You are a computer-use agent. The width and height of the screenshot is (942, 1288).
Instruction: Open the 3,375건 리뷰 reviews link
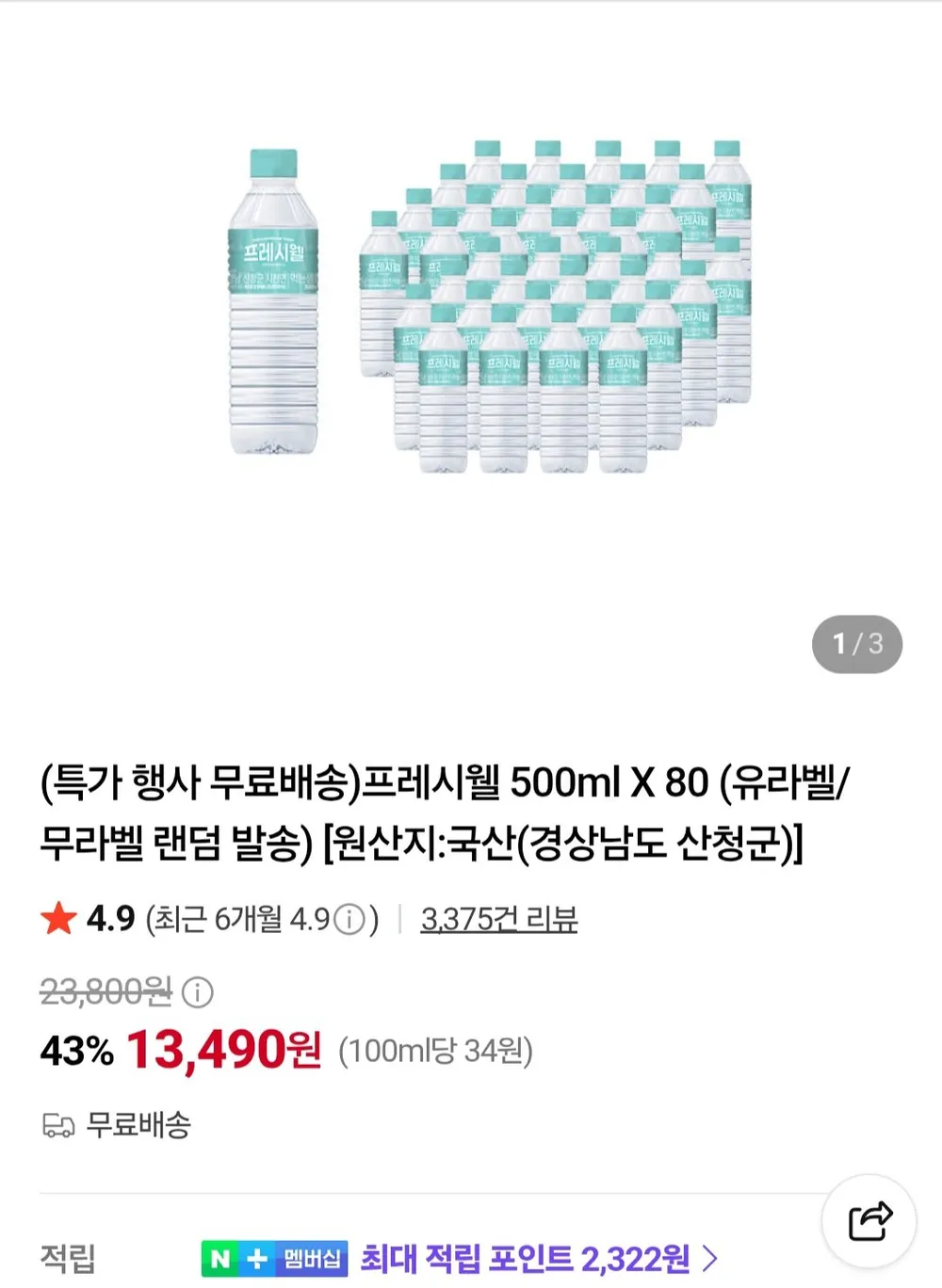(x=499, y=919)
